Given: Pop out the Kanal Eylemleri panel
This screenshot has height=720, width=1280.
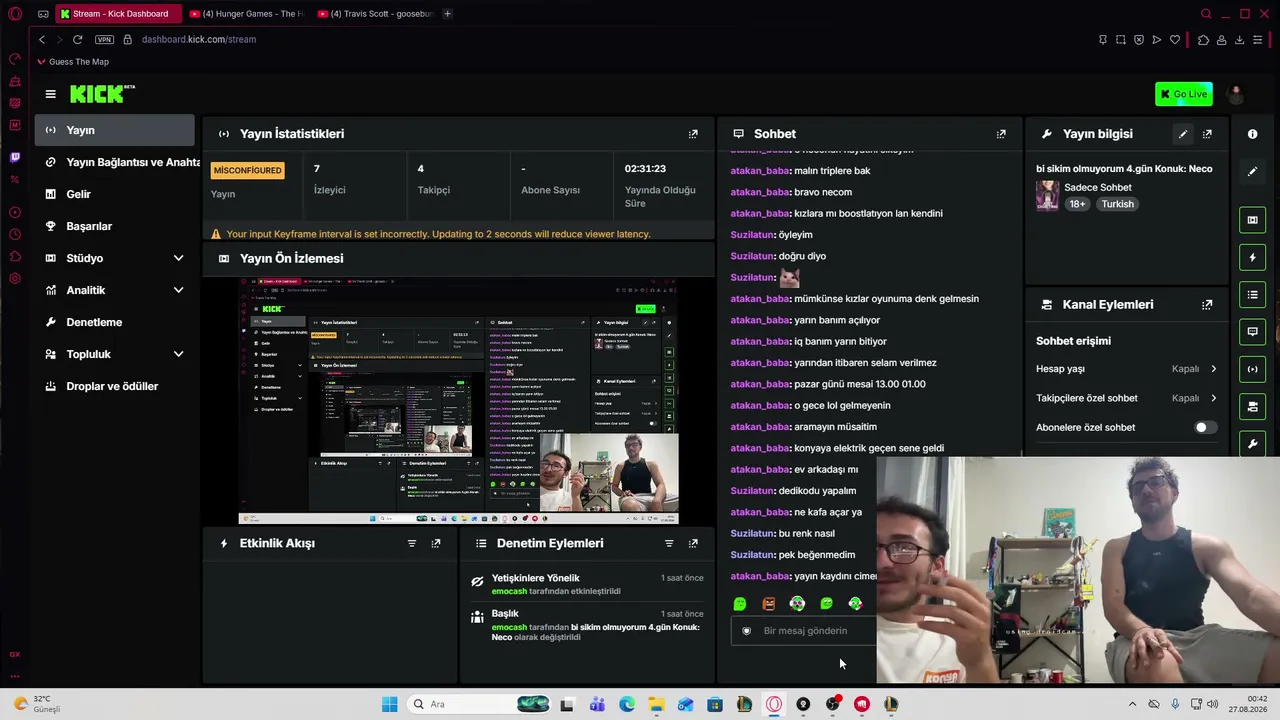Looking at the screenshot, I should click(1207, 305).
